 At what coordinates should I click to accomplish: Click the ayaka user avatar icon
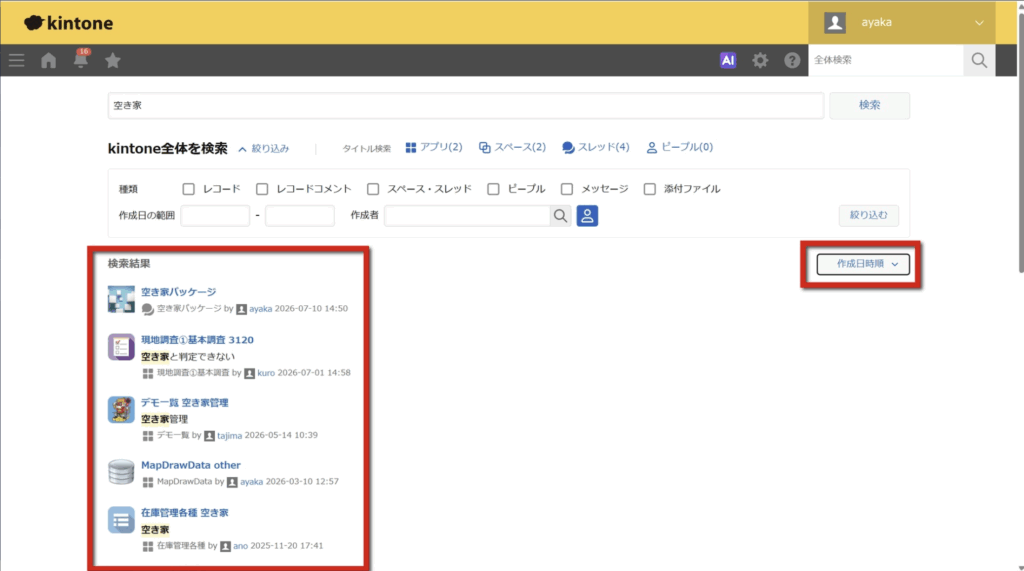(x=835, y=22)
